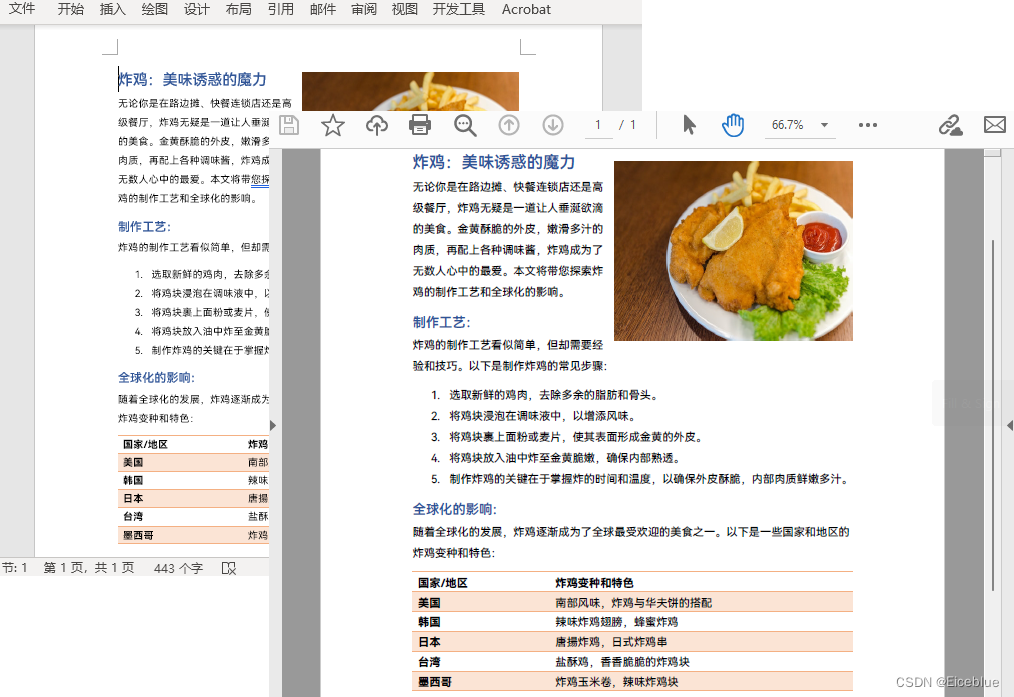1014x697 pixels.
Task: Toggle the Hand tool for panning
Action: click(x=733, y=124)
